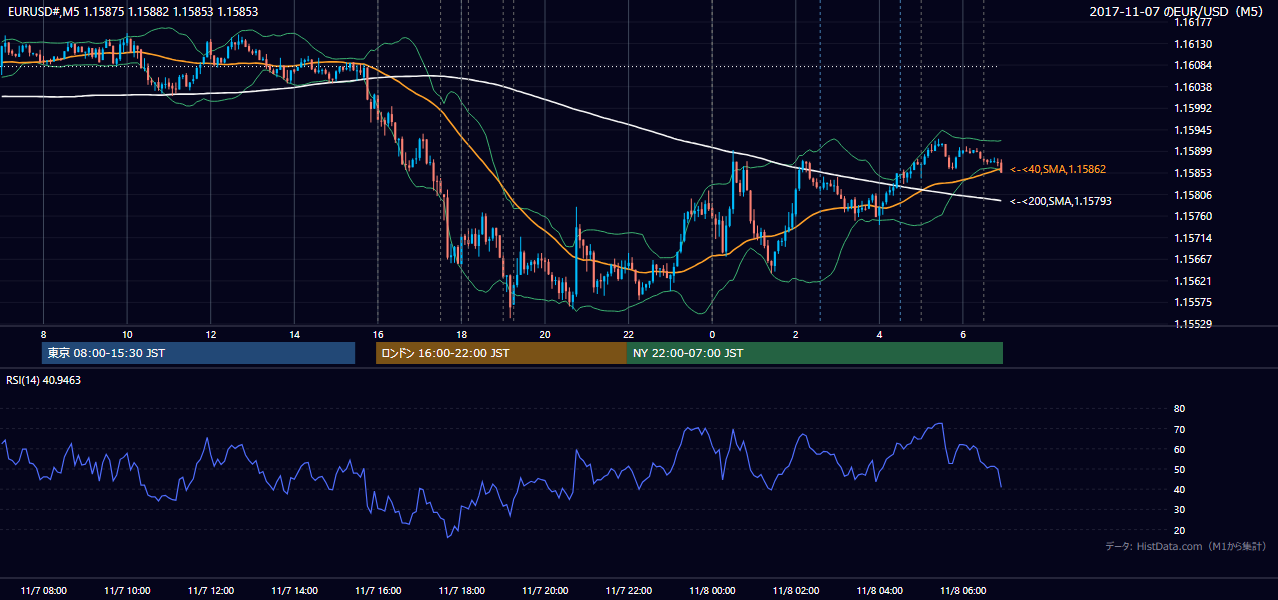Click price level 1.15899 on axis
Viewport: 1278px width, 600px height.
point(1193,152)
